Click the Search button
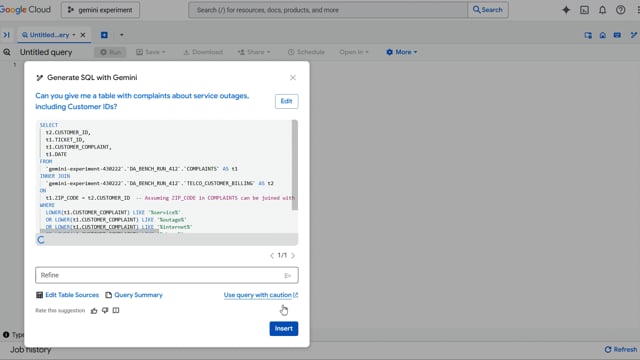This screenshot has height=360, width=640. click(x=488, y=10)
